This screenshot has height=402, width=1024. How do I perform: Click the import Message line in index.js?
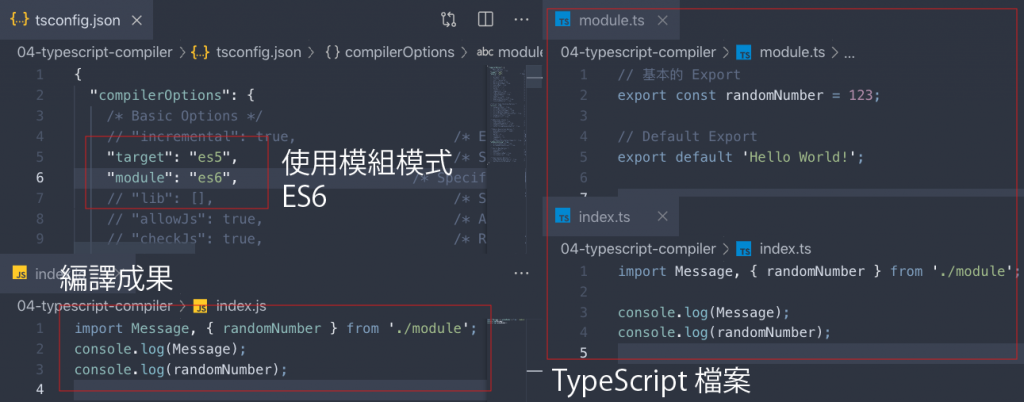coord(276,328)
